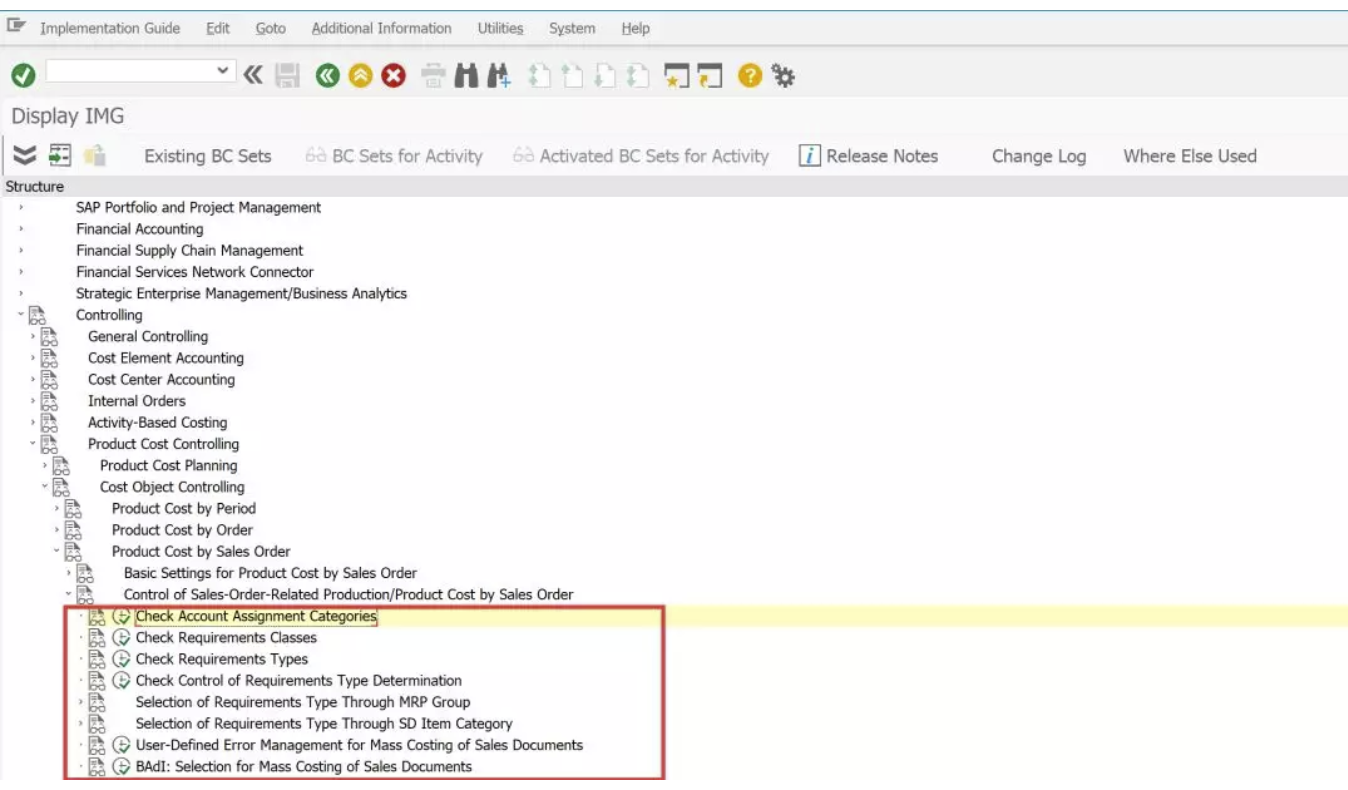1348x790 pixels.
Task: Click the Expand All double-chevron icon
Action: tap(26, 155)
